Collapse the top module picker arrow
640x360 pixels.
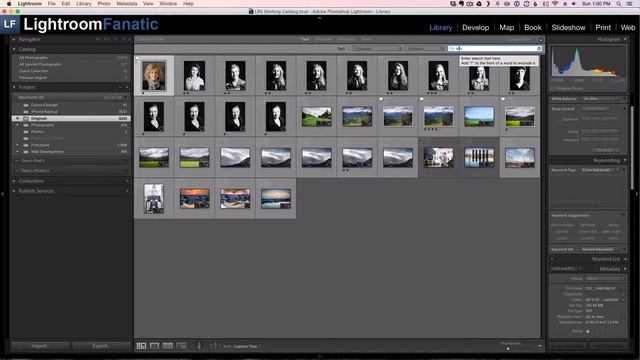click(320, 18)
